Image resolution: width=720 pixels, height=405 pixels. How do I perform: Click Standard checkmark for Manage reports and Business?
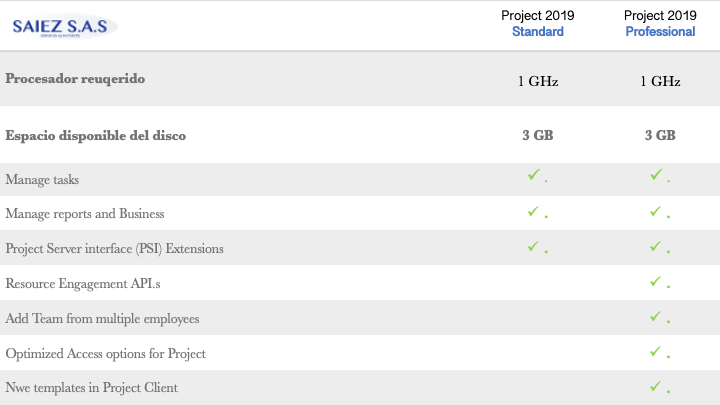point(534,211)
